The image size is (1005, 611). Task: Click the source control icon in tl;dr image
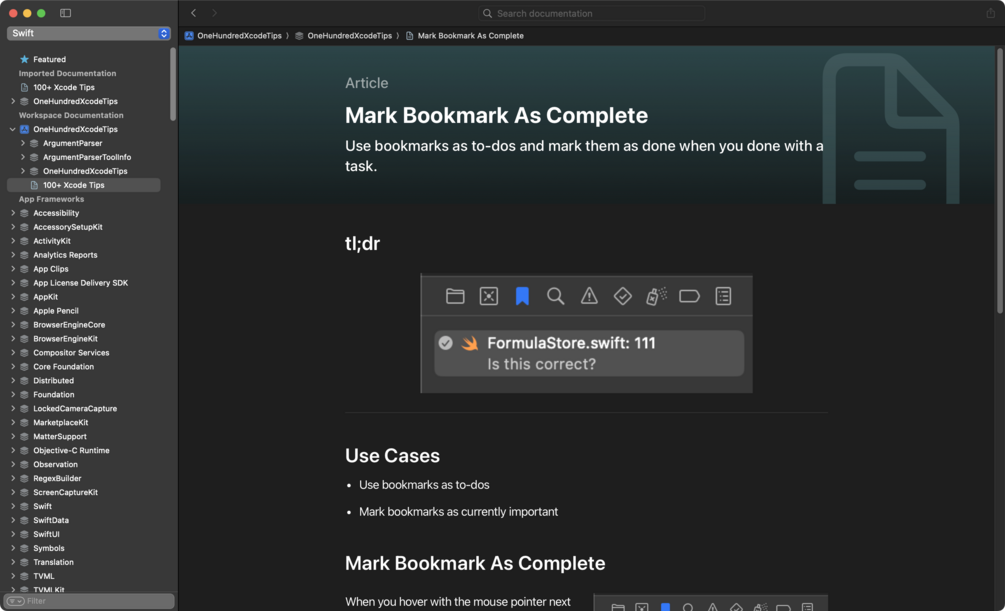489,296
